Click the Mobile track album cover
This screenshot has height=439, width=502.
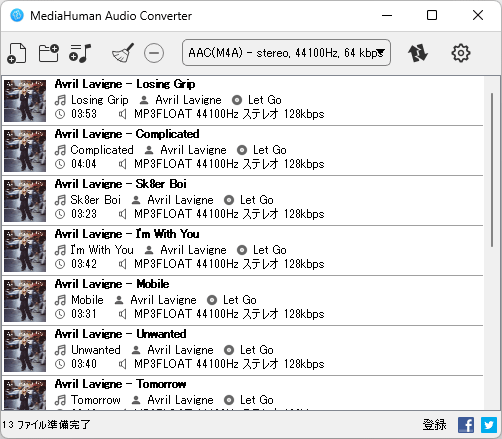pyautogui.click(x=25, y=301)
